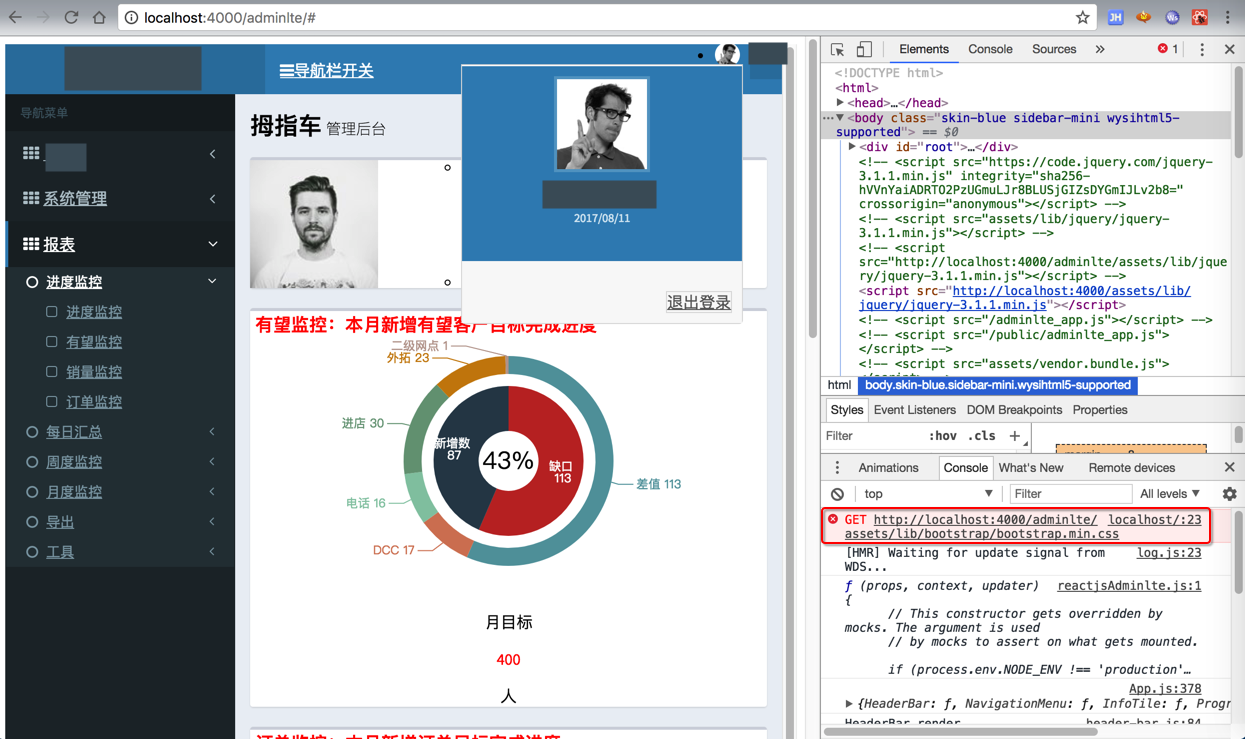
Task: Expand the 月度监控 menu
Action: 120,492
